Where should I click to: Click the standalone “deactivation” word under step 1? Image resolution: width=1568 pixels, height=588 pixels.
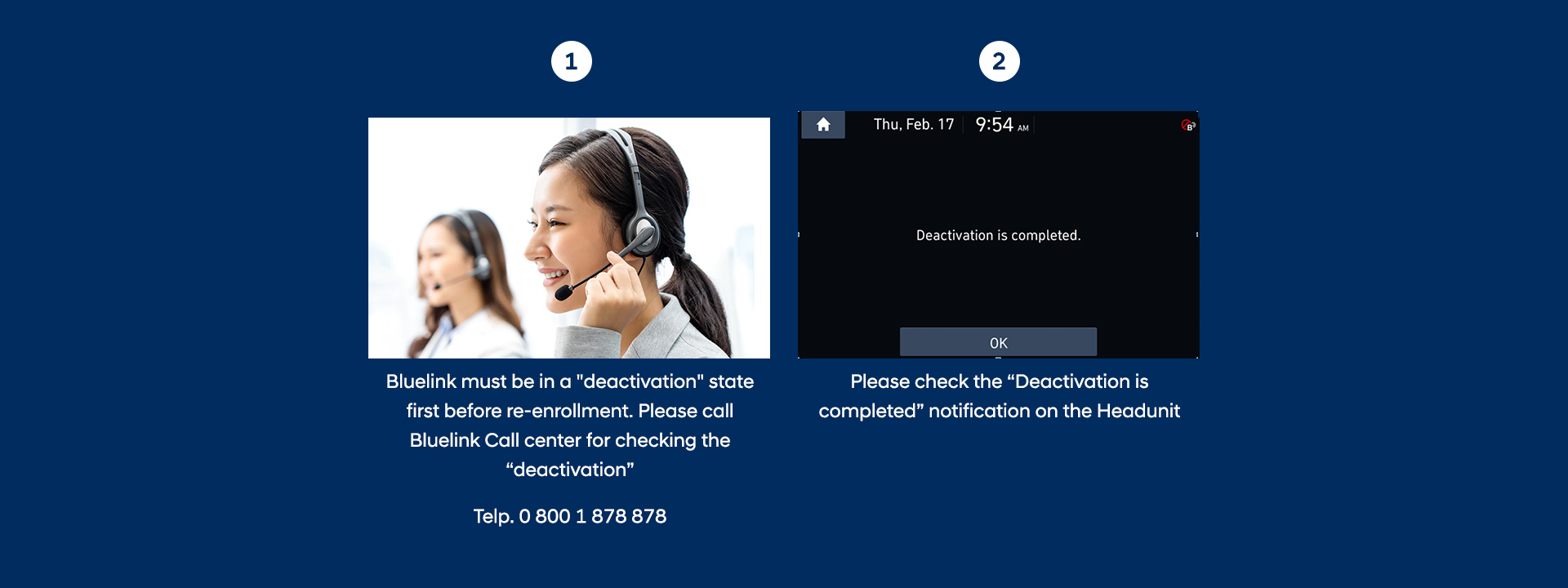(x=570, y=470)
